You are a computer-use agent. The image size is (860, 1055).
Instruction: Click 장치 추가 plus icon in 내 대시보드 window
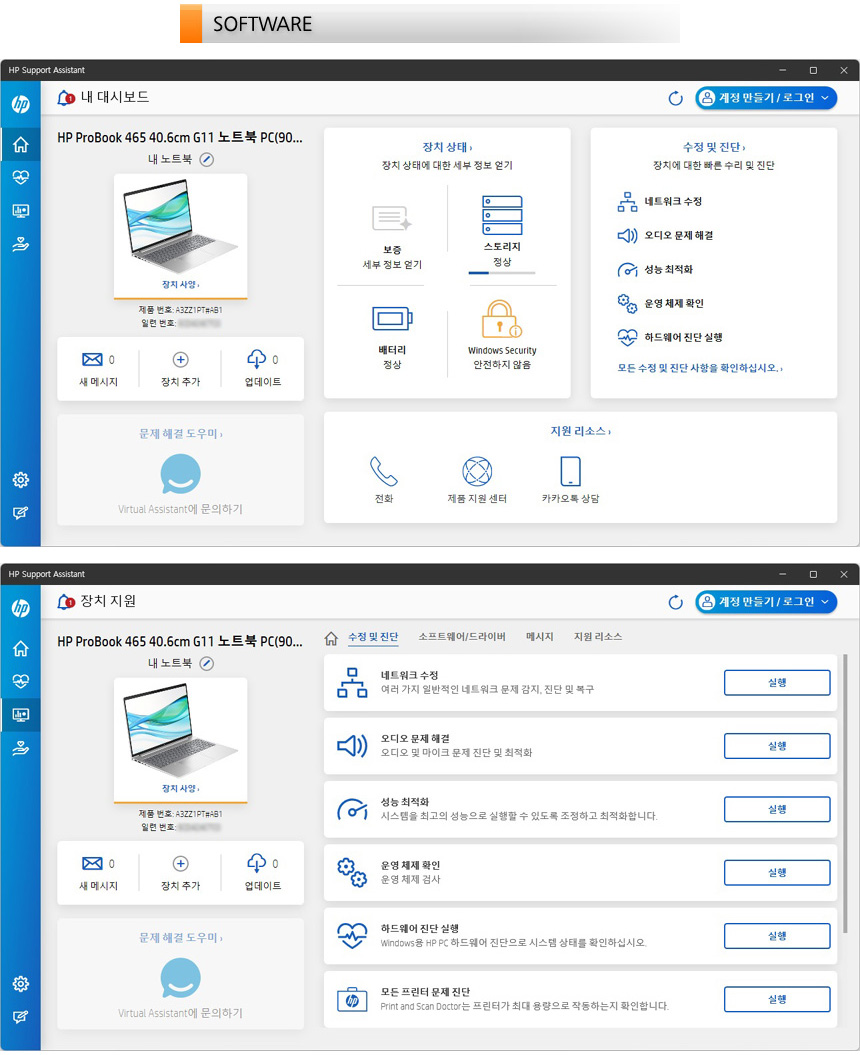click(180, 359)
